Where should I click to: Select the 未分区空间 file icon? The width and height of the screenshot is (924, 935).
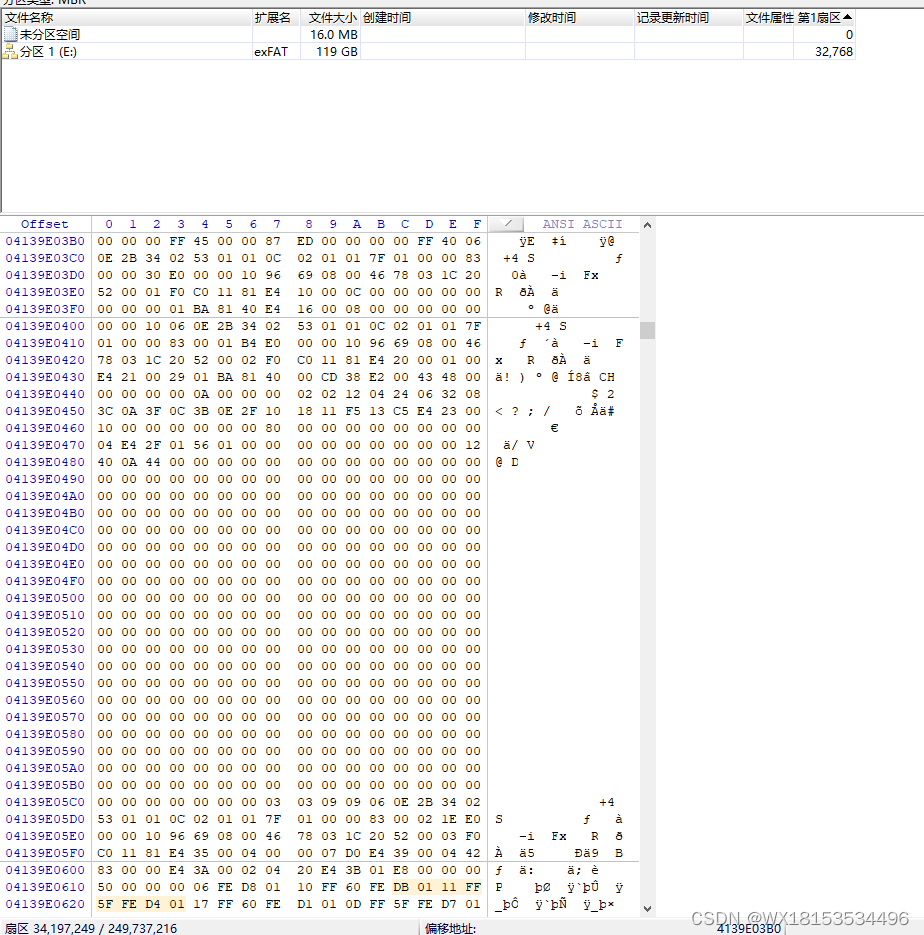click(x=10, y=35)
